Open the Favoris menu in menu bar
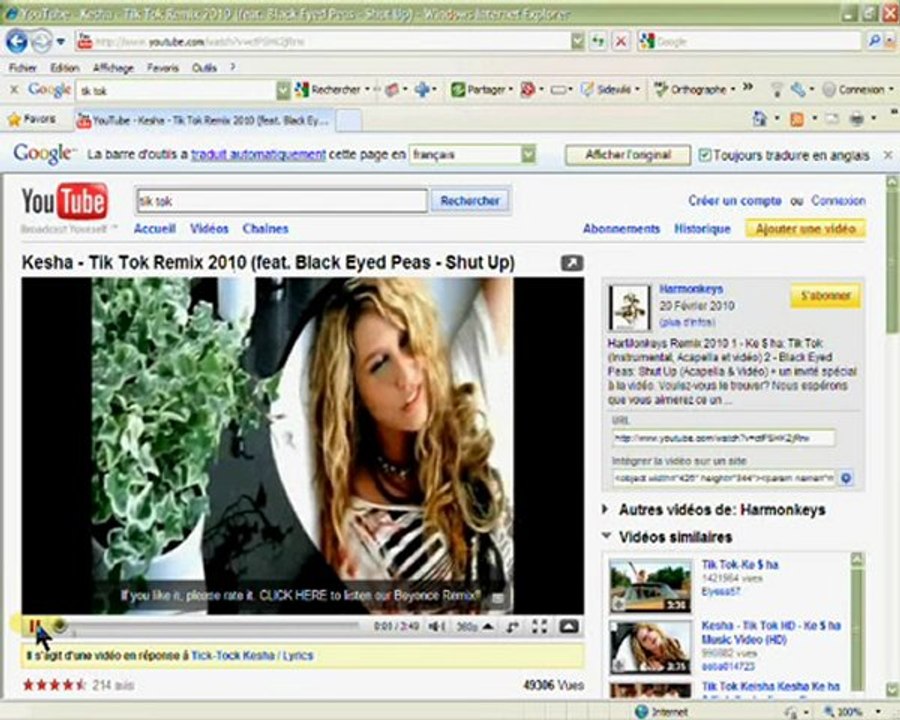The image size is (900, 720). tap(163, 68)
